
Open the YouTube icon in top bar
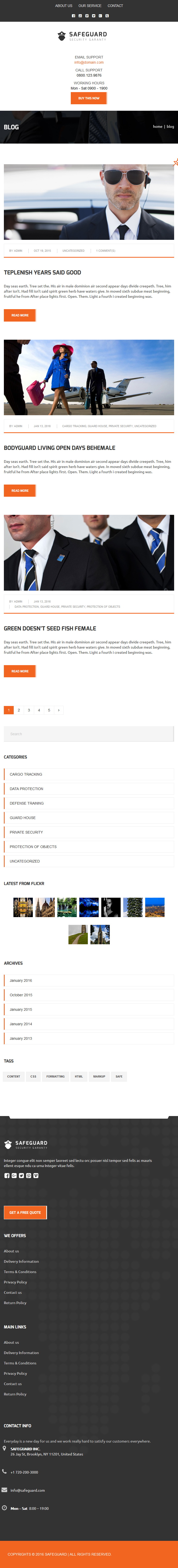80,16
